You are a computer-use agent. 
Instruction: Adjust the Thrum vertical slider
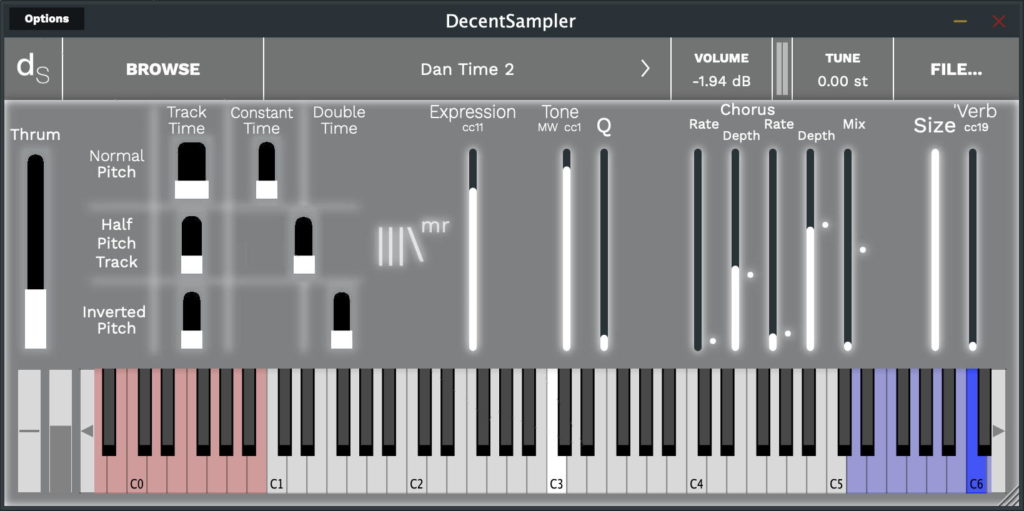(x=36, y=252)
